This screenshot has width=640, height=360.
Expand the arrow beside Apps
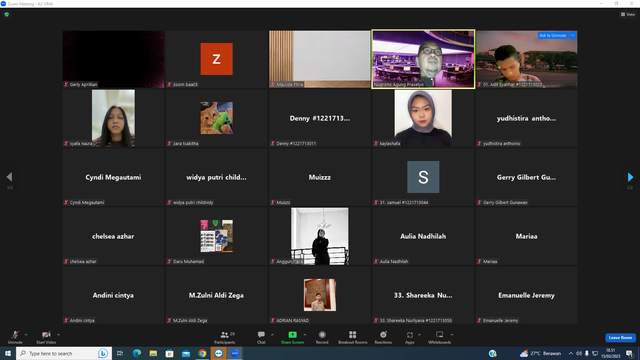coord(419,335)
